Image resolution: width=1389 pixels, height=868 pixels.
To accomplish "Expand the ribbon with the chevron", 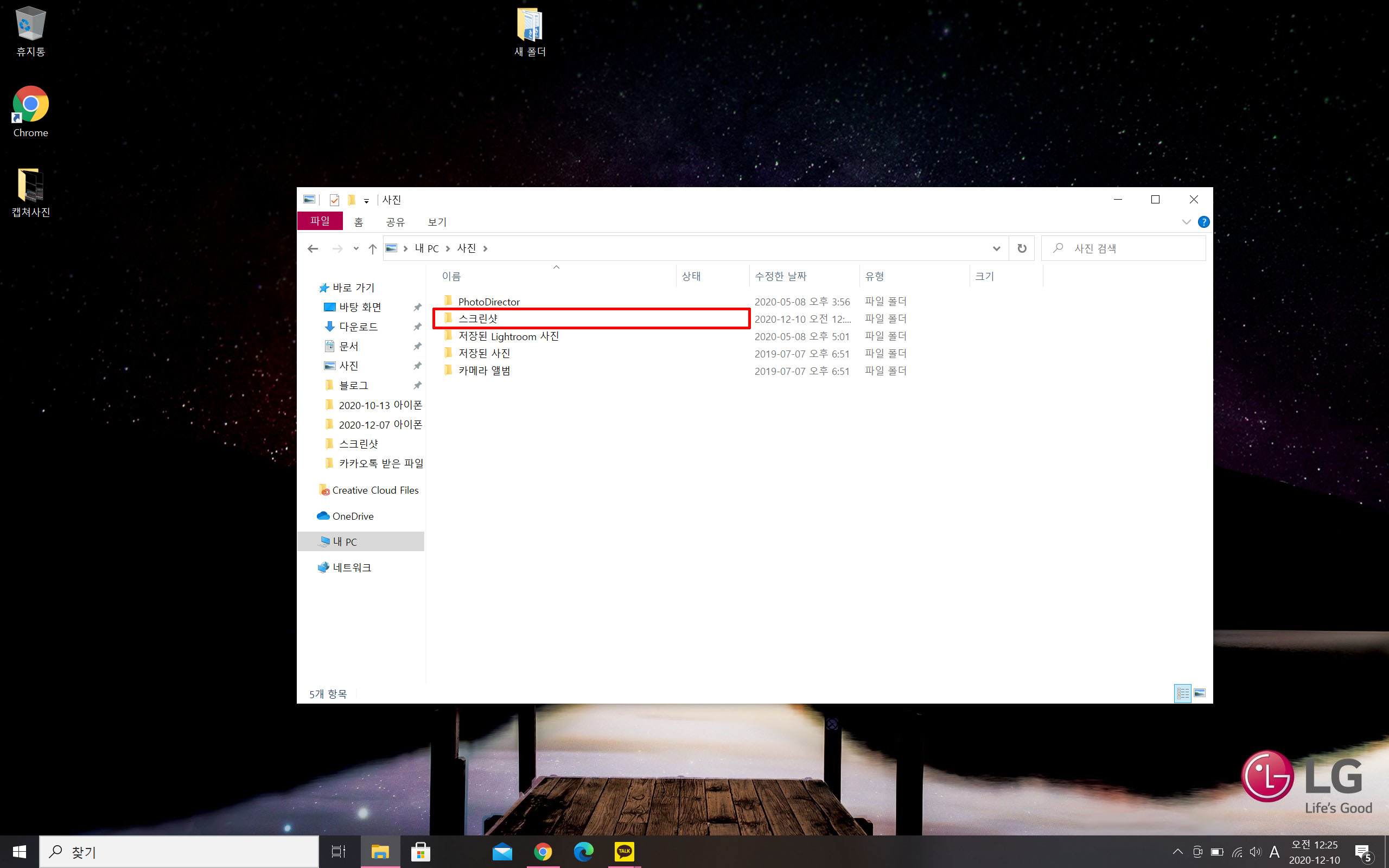I will pyautogui.click(x=1187, y=222).
